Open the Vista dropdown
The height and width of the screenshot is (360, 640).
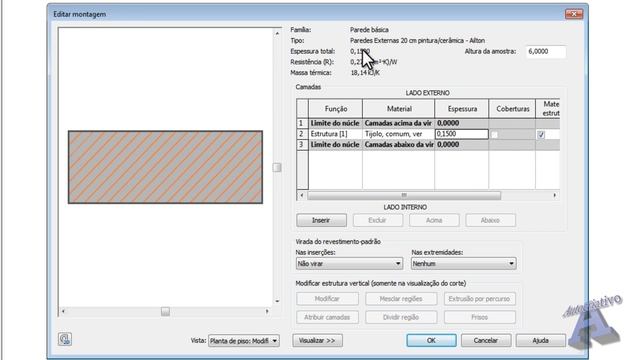tap(244, 341)
